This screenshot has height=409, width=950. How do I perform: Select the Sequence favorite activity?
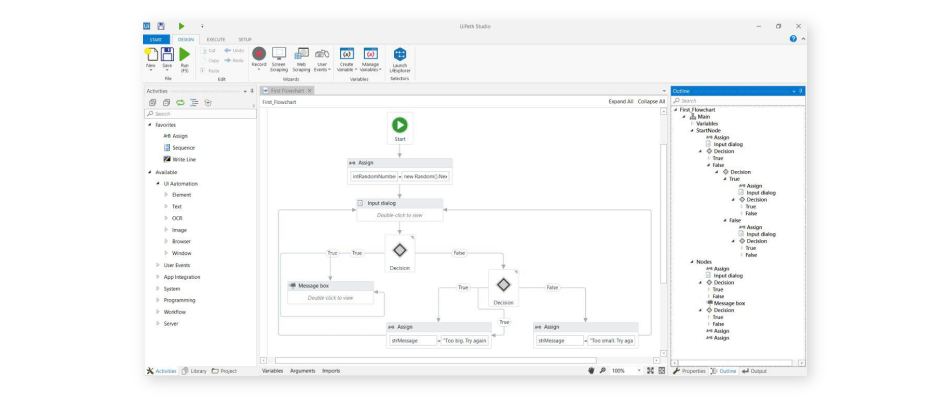pyautogui.click(x=179, y=148)
